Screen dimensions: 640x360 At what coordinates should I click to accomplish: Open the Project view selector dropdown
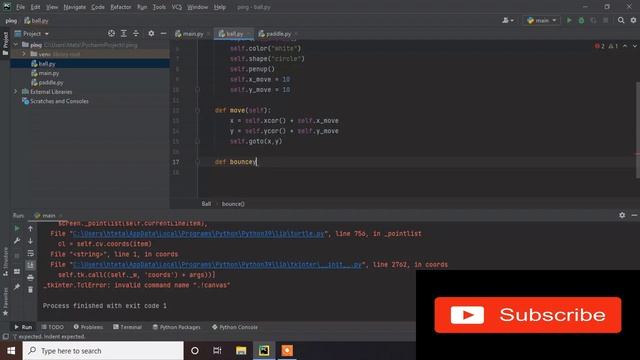(32, 33)
